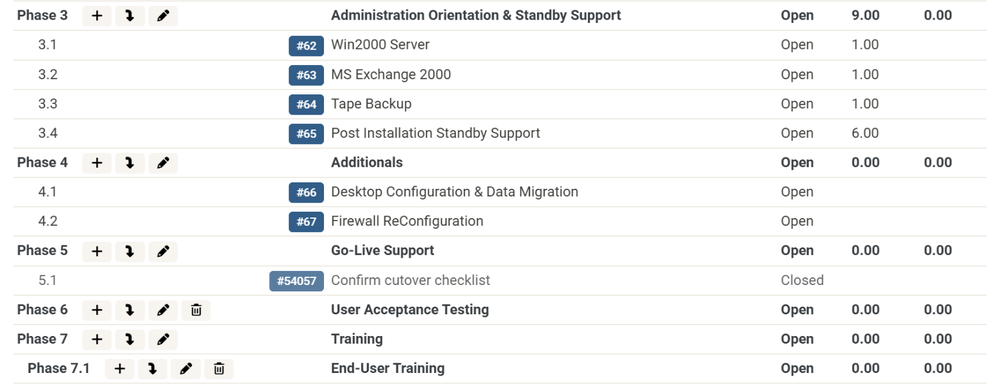Select User Acceptance Testing phase title
This screenshot has height=387, width=1000.
tap(410, 310)
